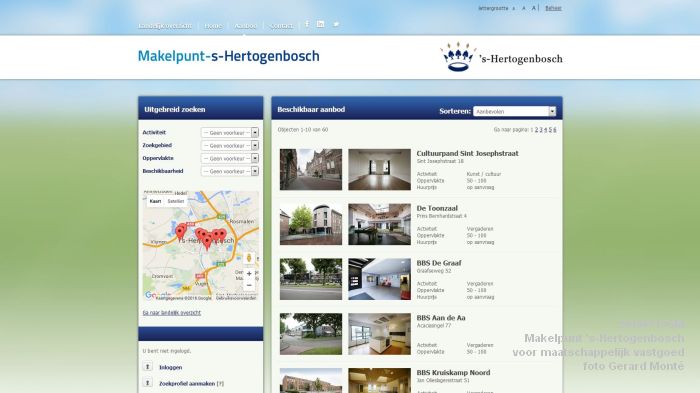Open BBS Kruiskamp Noord exterior photo
Viewport: 700px width, 393px height.
coord(311,380)
